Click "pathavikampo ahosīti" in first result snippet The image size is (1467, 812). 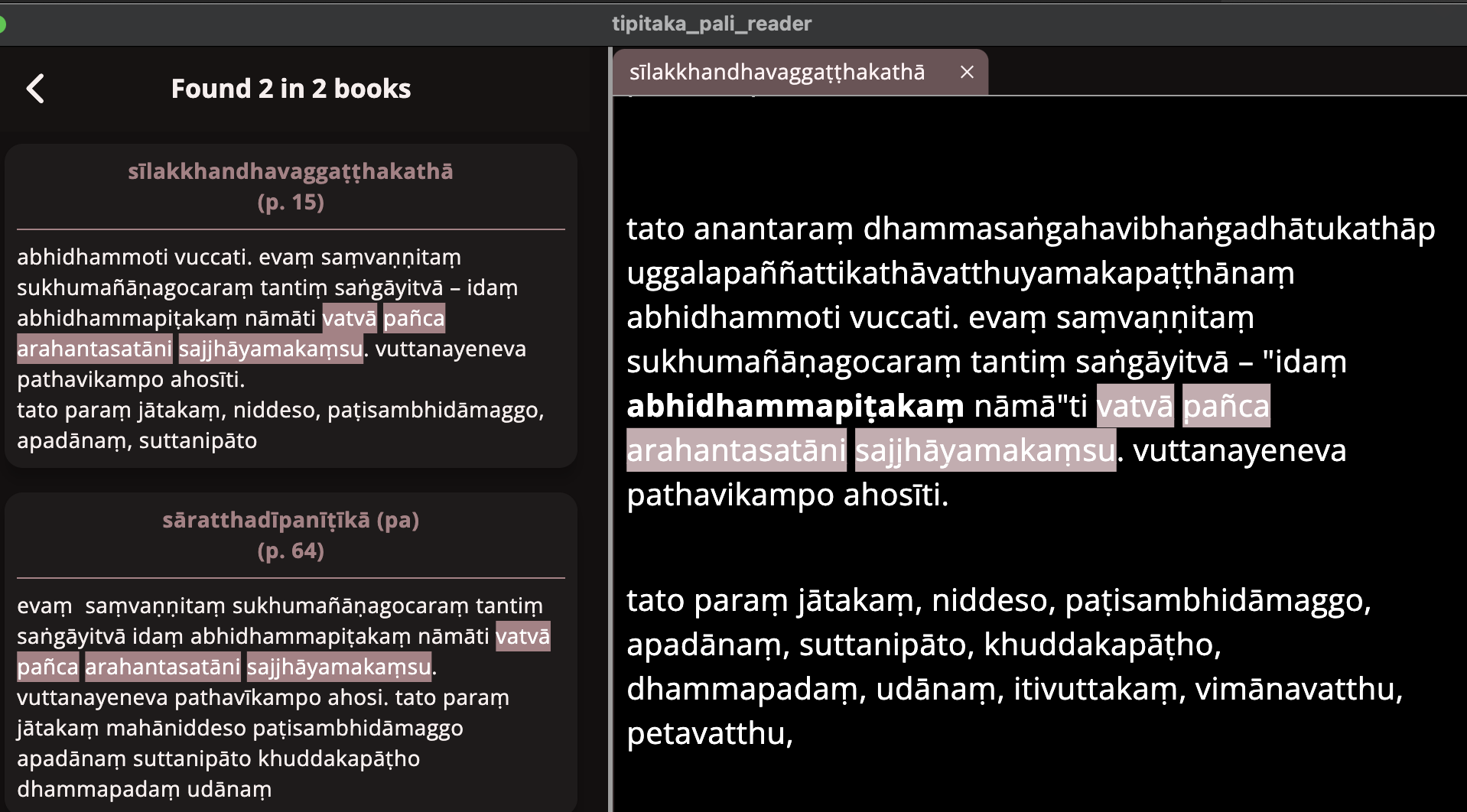[131, 379]
